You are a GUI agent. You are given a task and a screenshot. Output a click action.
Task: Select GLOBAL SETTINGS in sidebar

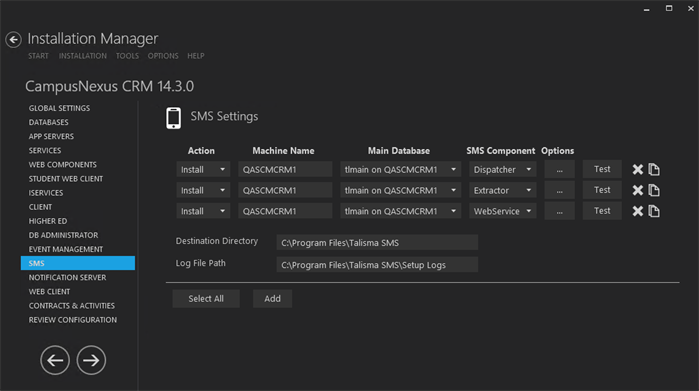pos(59,108)
